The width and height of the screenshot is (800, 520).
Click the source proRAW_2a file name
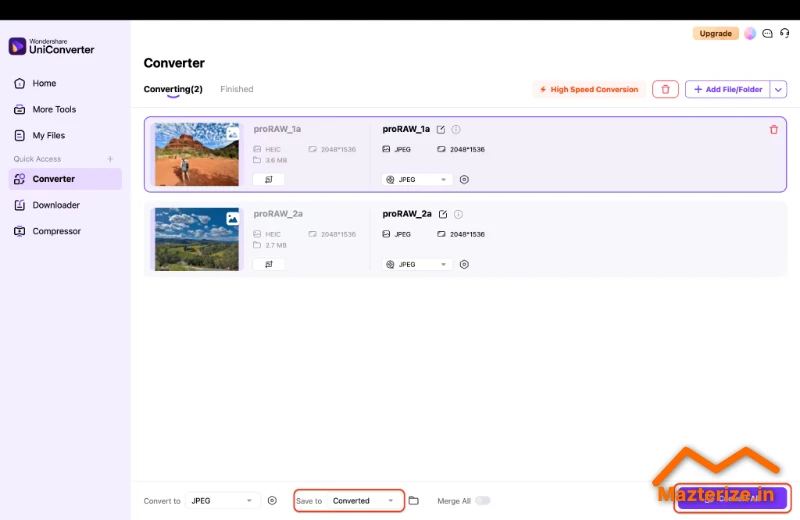(x=278, y=214)
